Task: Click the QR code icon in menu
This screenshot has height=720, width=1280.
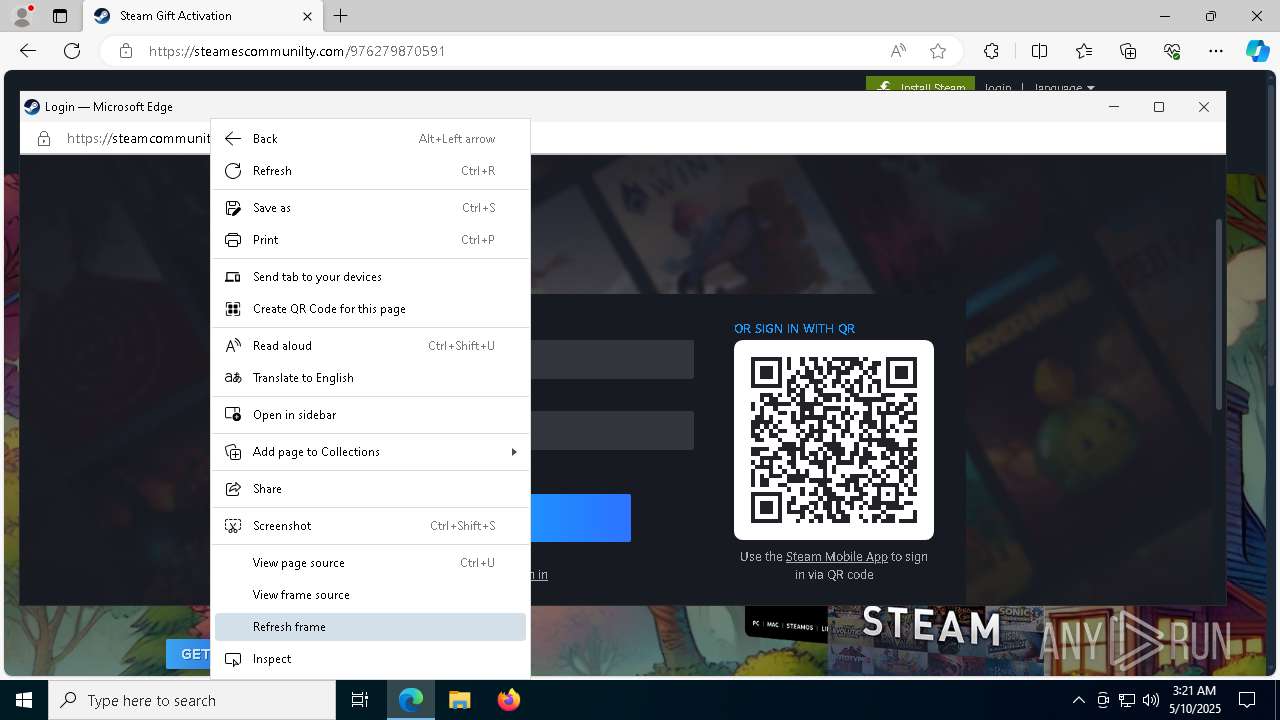Action: tap(233, 309)
